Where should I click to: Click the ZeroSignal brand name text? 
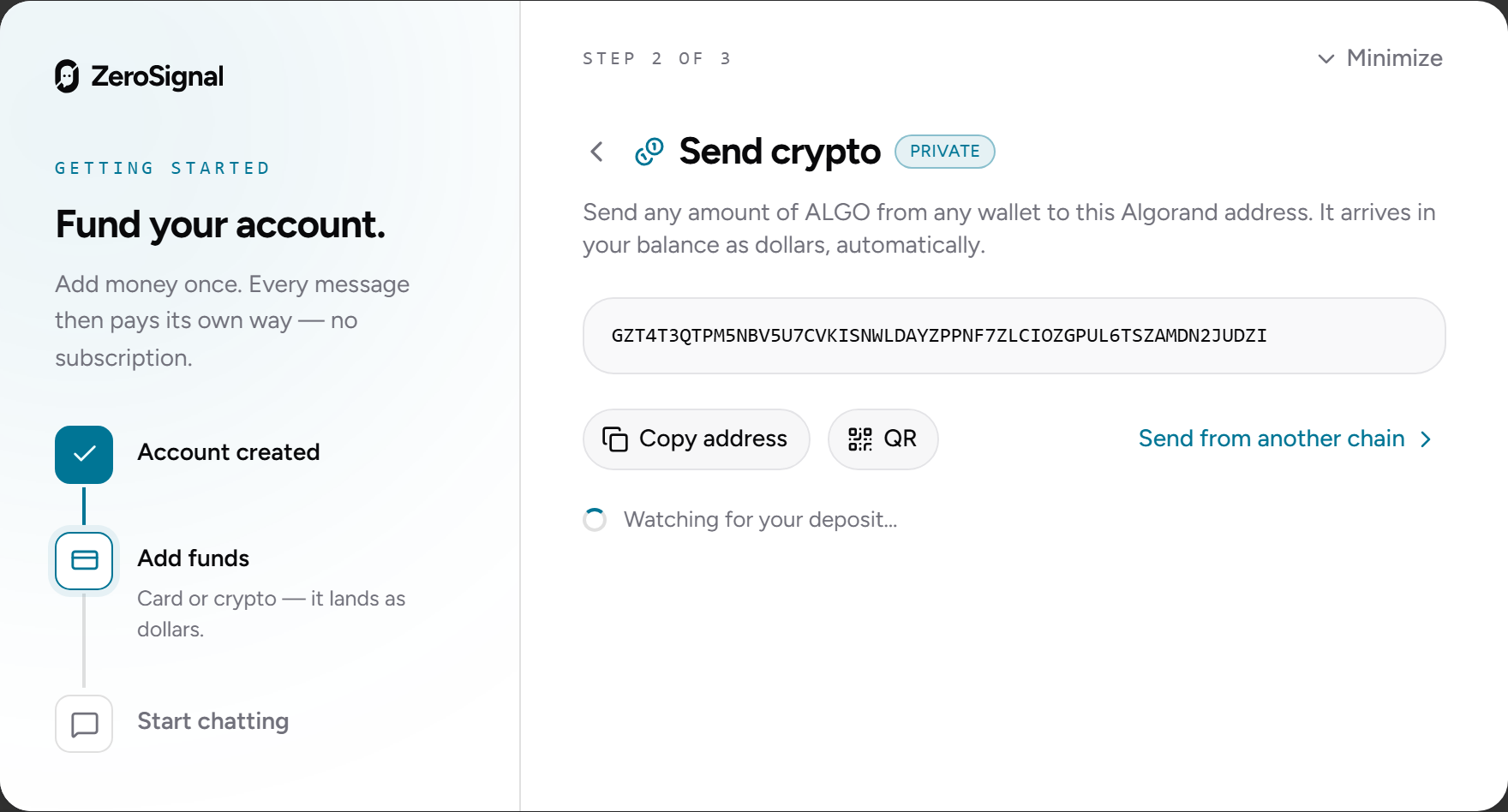[x=158, y=76]
